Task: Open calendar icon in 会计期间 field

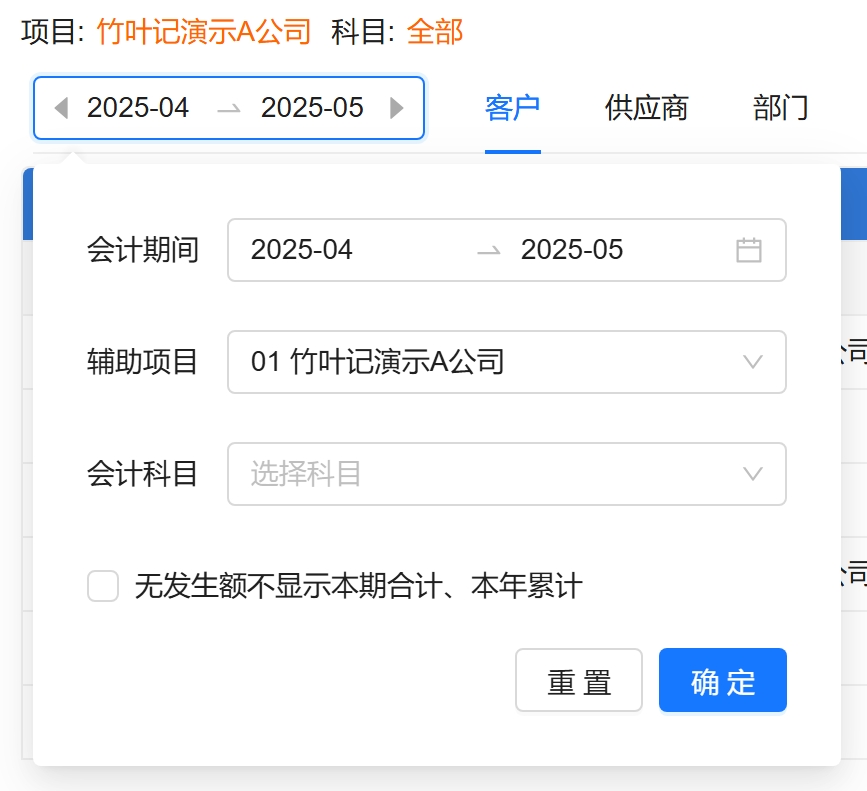Action: tap(748, 250)
